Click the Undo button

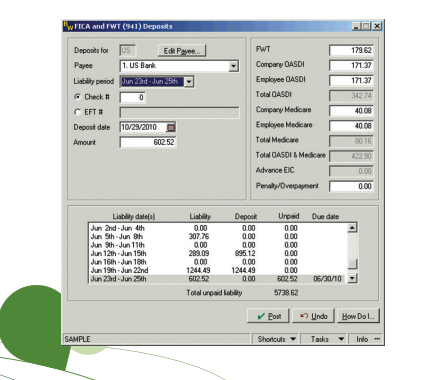point(313,316)
